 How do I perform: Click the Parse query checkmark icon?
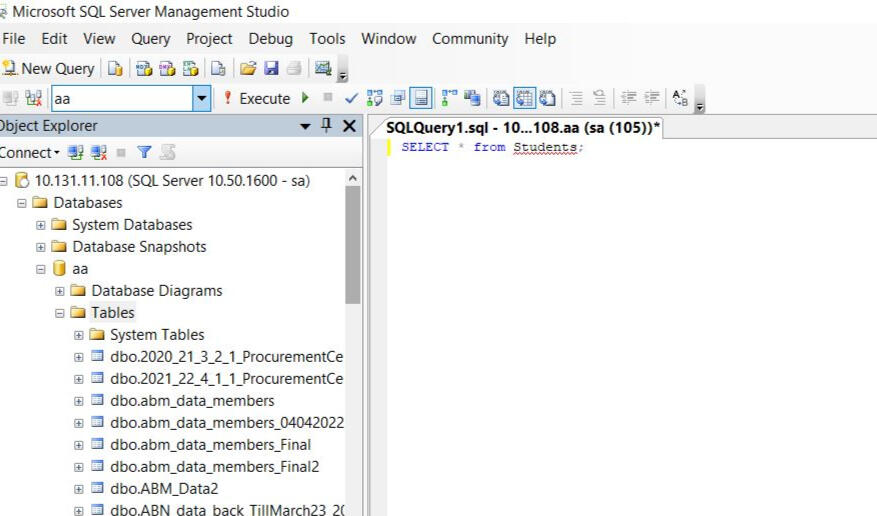click(x=351, y=98)
